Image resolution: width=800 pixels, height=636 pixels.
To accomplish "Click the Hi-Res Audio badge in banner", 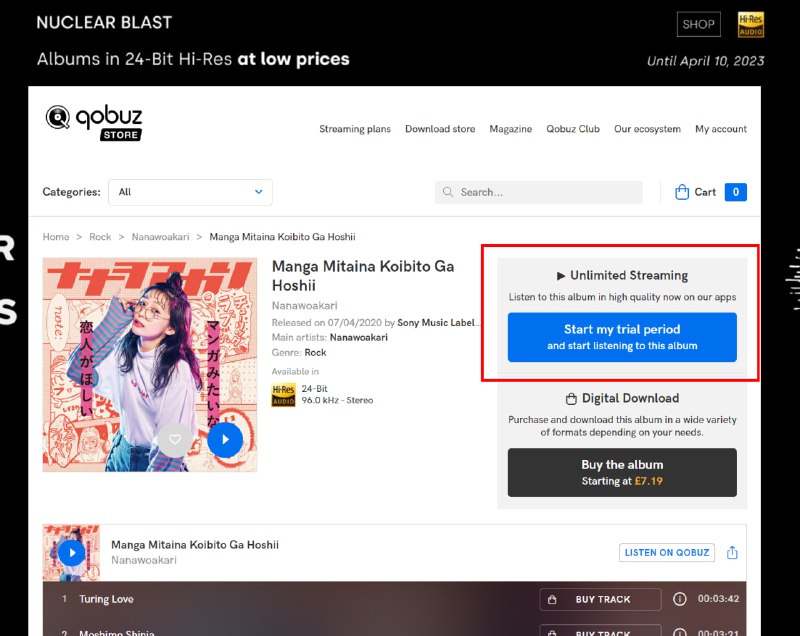I will coord(751,25).
